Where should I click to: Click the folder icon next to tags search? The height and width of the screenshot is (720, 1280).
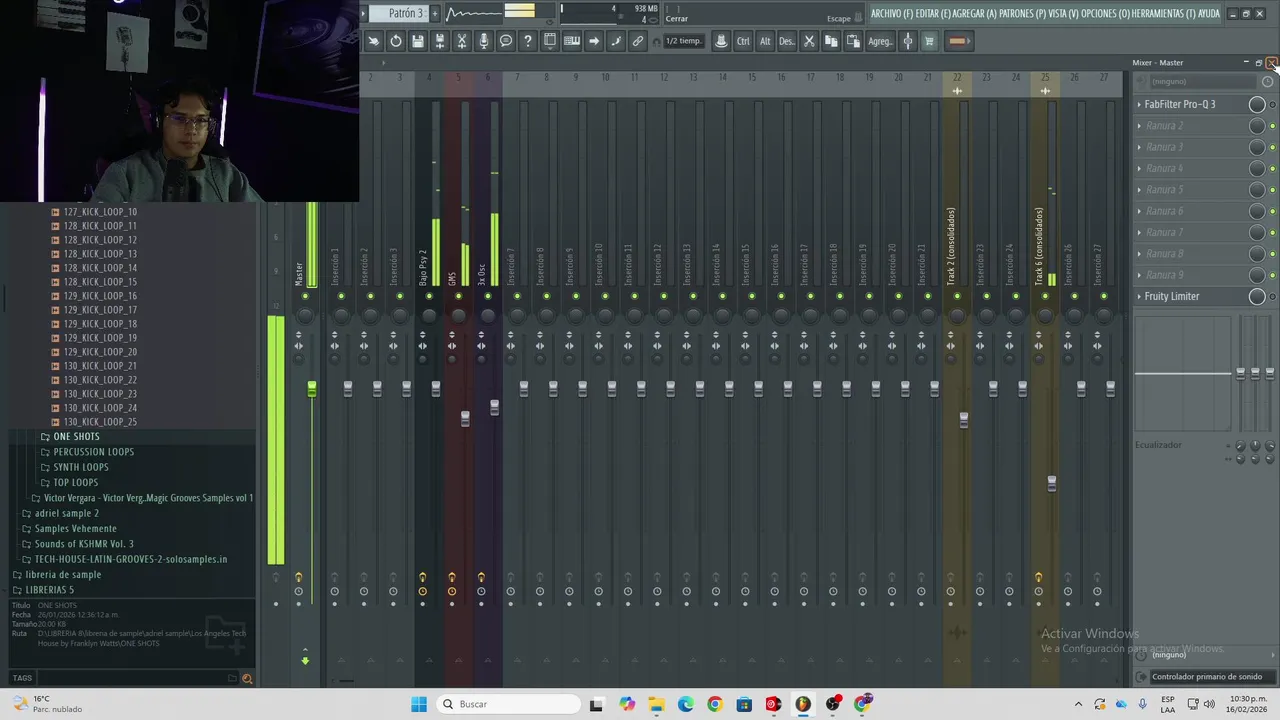pos(232,678)
